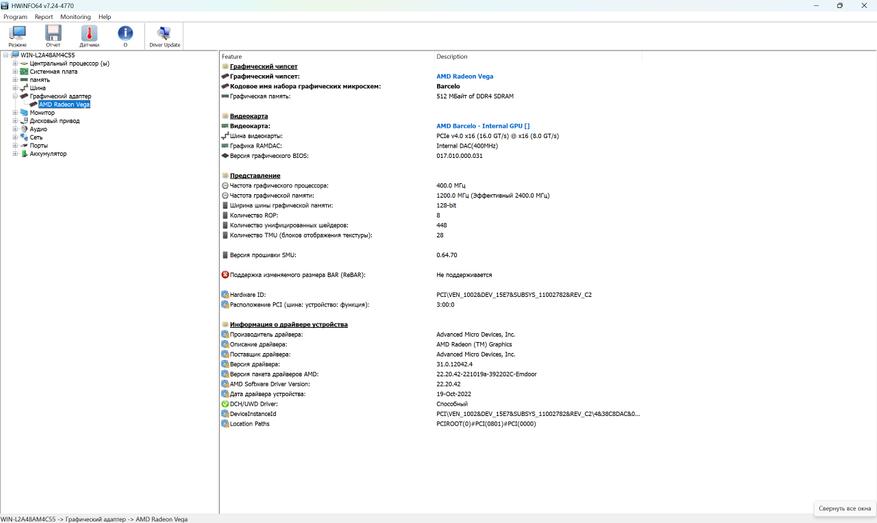
Task: Click the PCIROOT(0)#PCI(0801)#PCI(0000) value
Action: [x=486, y=424]
